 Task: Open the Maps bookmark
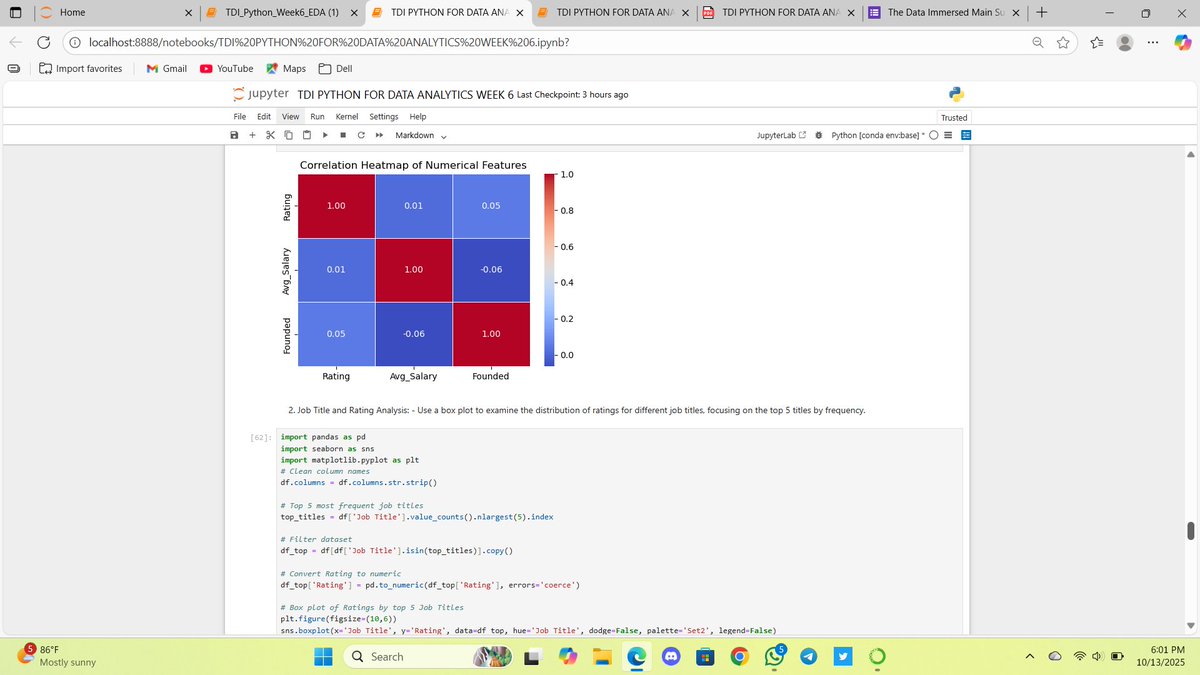(x=286, y=68)
